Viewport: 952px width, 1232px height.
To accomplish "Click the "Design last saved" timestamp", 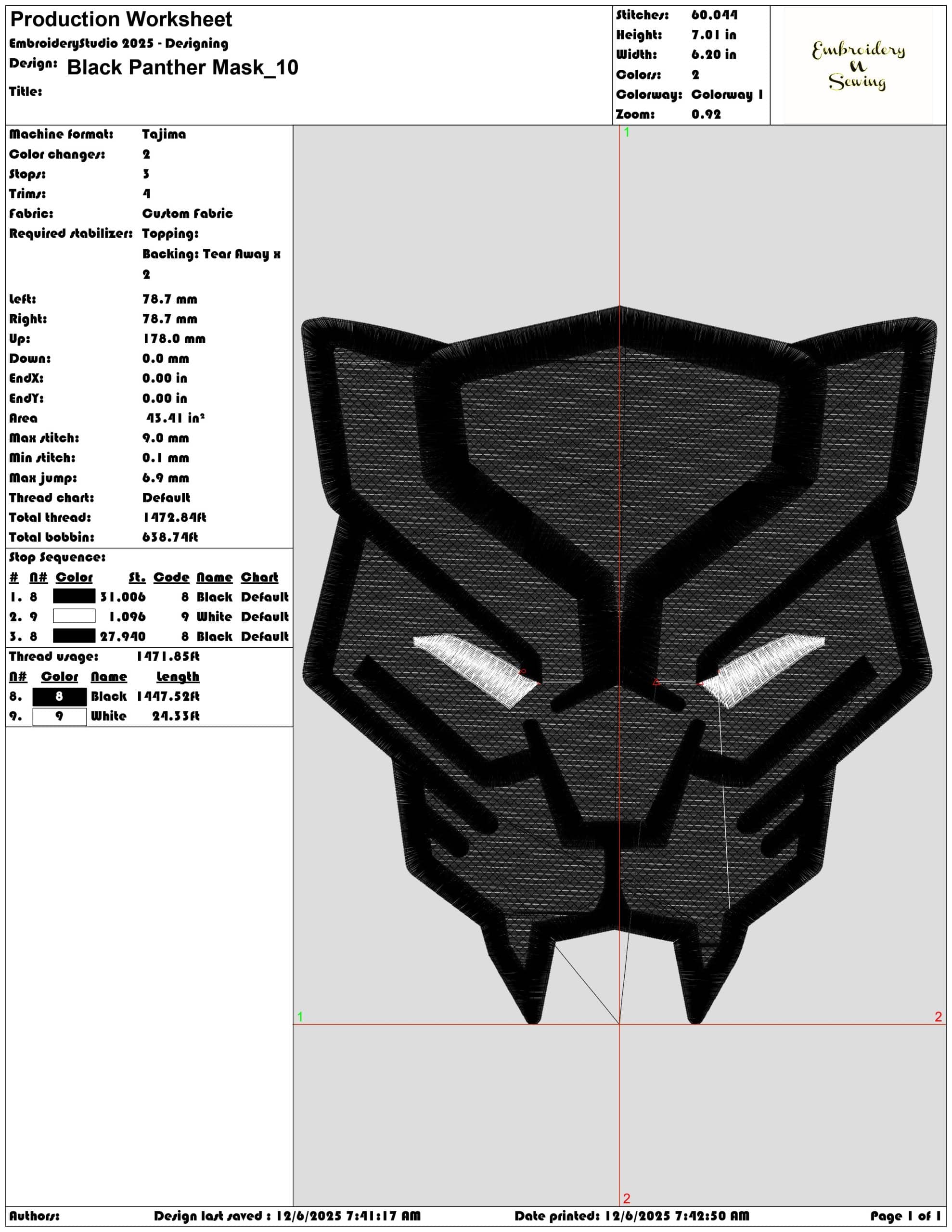I will (287, 1216).
